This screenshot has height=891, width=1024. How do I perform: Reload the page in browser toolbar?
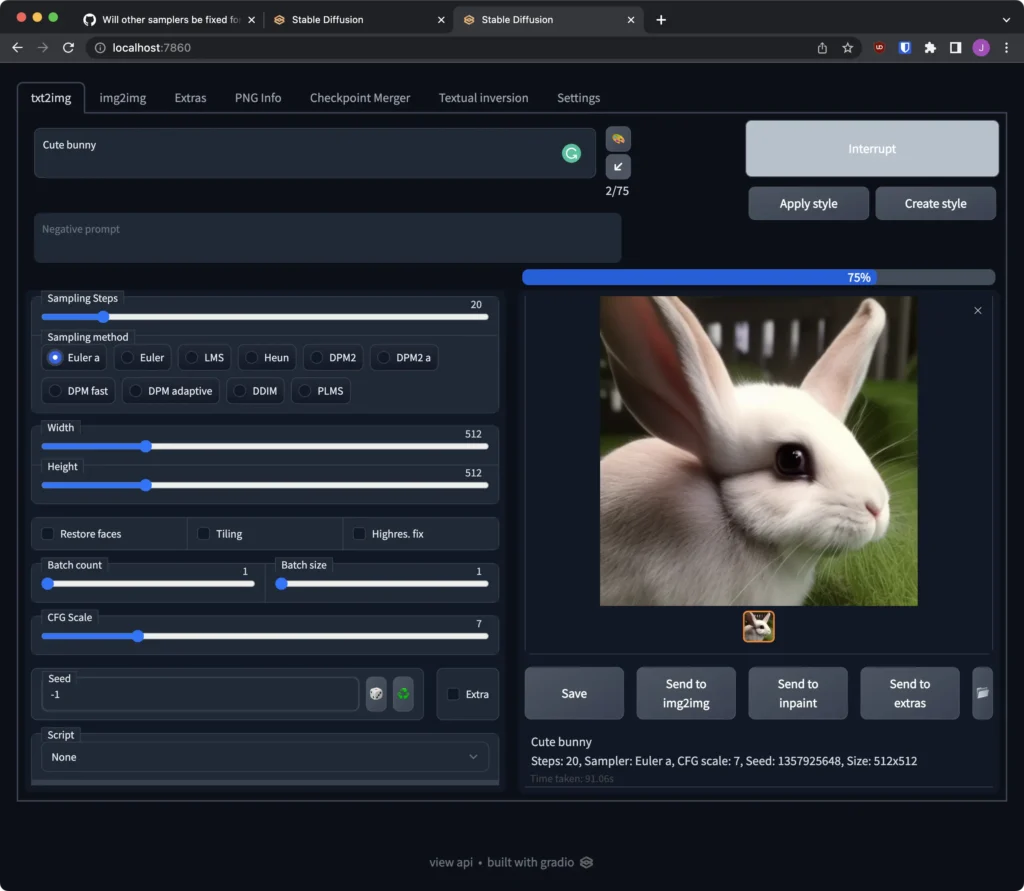tap(69, 47)
